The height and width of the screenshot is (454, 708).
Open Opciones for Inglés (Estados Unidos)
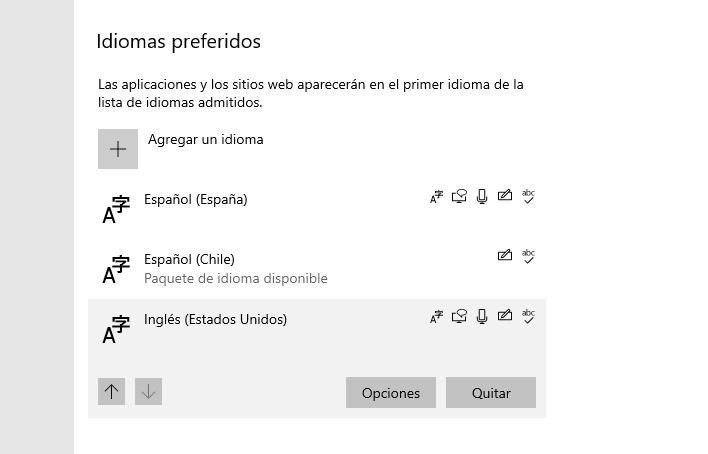(x=391, y=393)
